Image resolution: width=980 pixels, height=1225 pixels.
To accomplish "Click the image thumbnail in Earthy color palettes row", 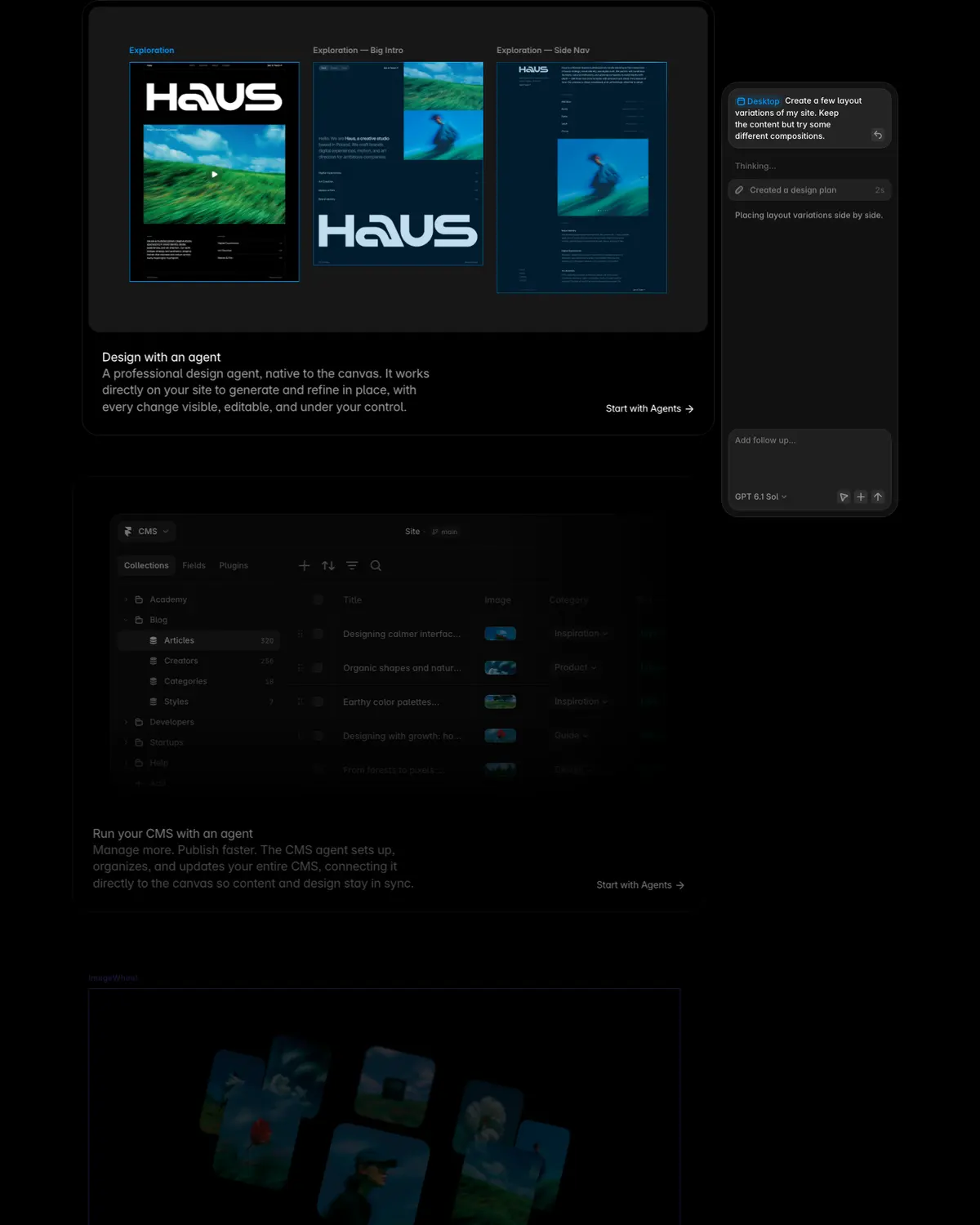I will point(500,702).
